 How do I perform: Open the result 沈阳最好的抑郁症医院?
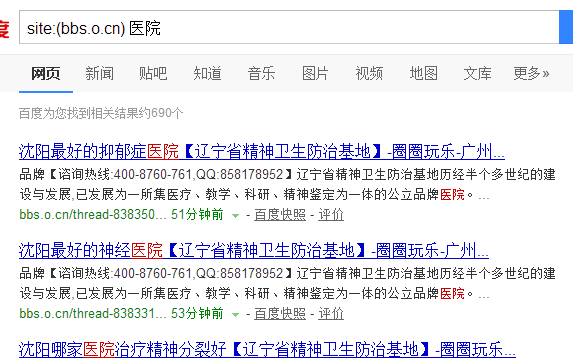tap(262, 151)
